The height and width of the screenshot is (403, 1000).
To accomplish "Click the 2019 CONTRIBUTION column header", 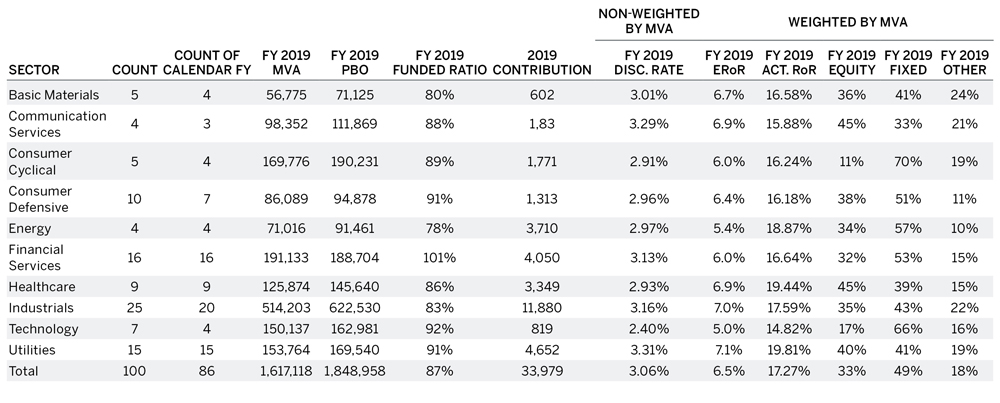I will click(543, 62).
